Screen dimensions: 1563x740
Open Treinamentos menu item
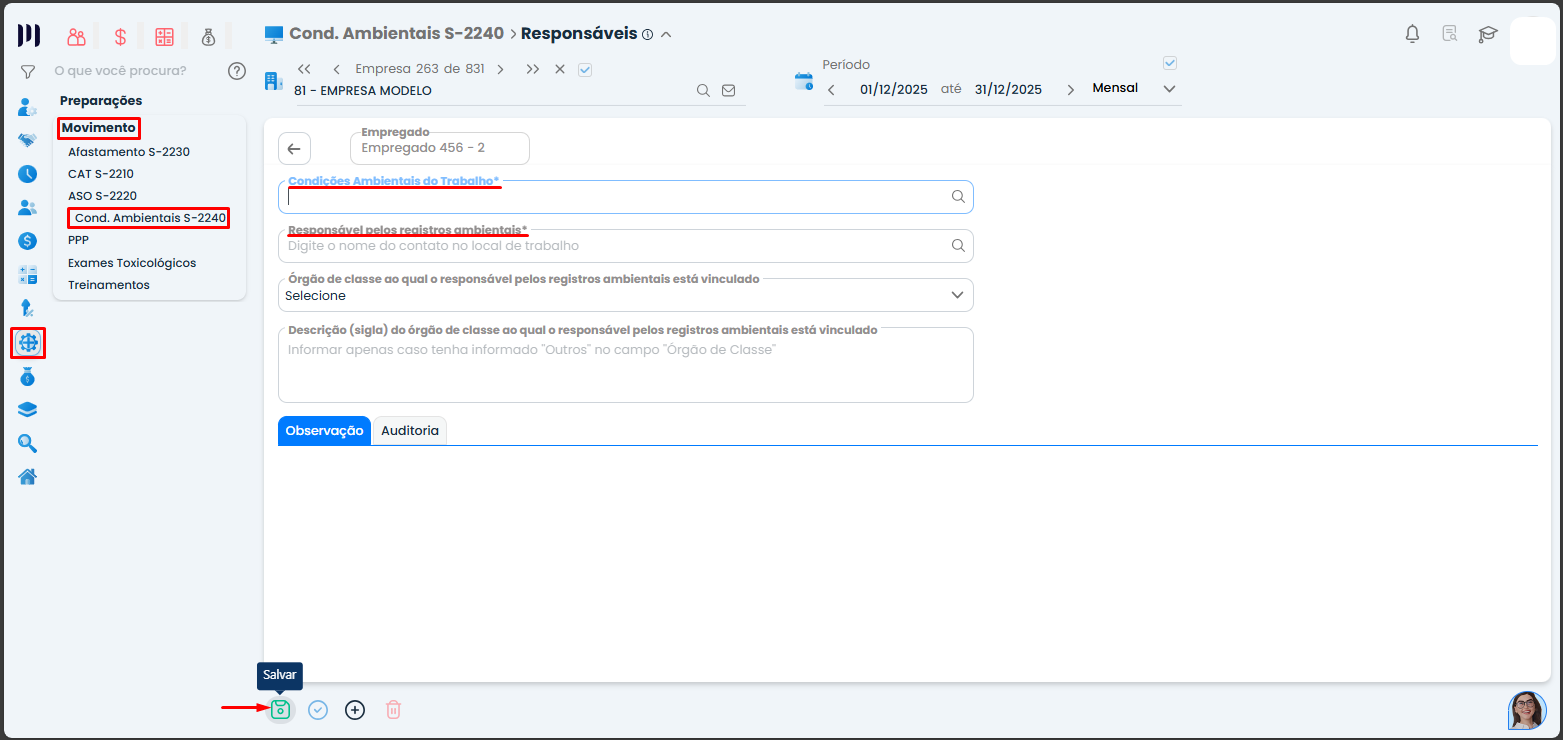point(109,285)
